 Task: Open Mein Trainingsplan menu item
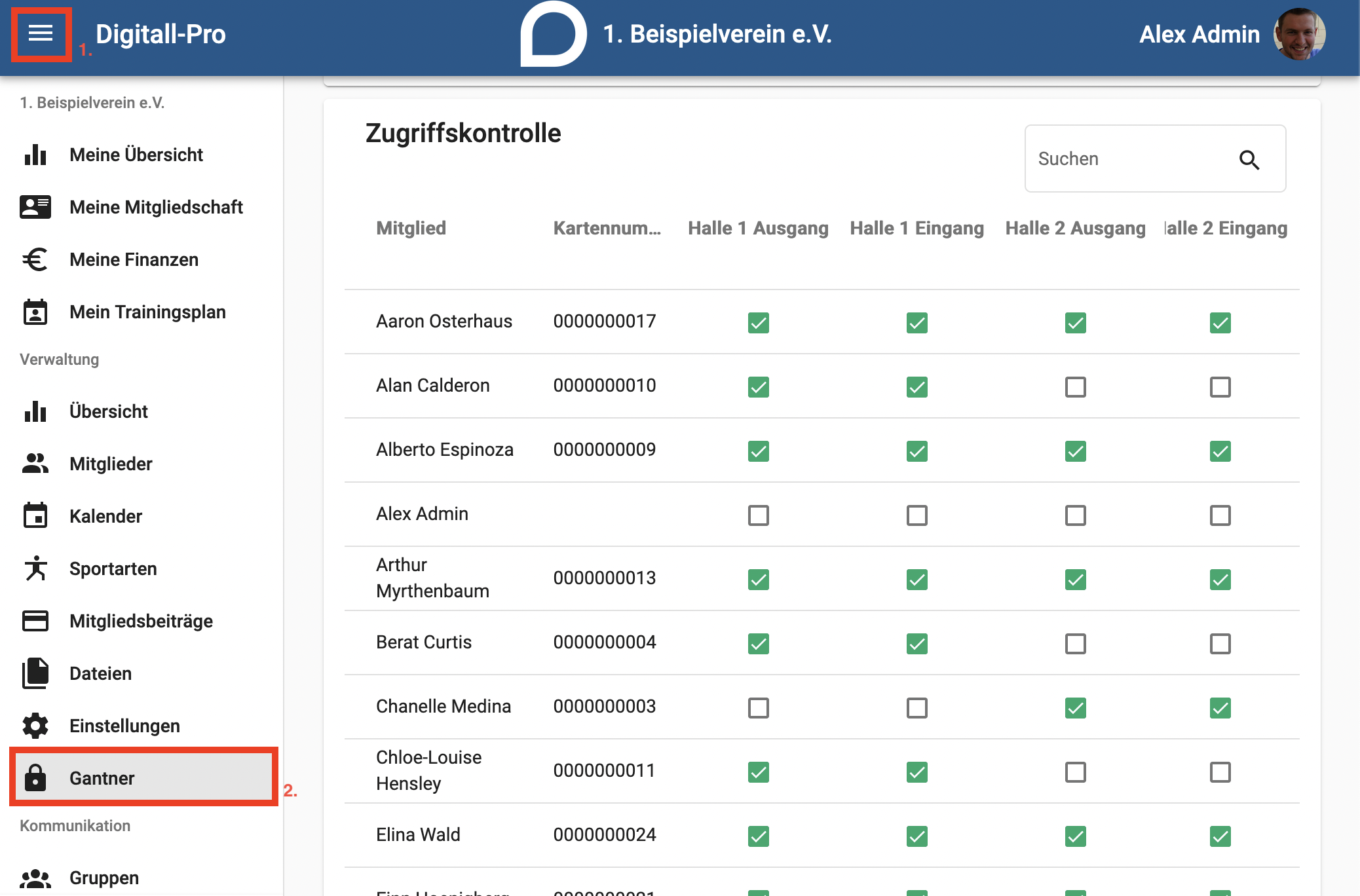click(142, 312)
